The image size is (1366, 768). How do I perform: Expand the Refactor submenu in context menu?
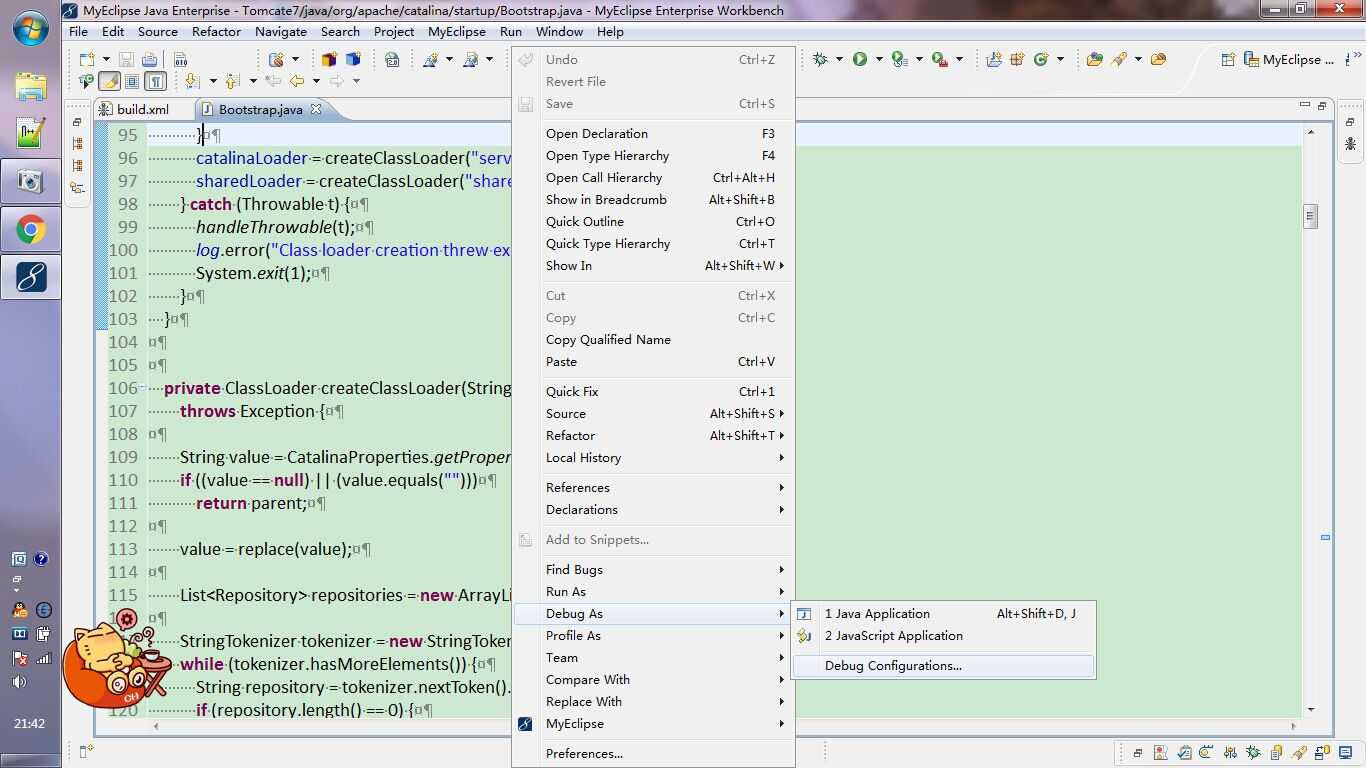click(654, 436)
